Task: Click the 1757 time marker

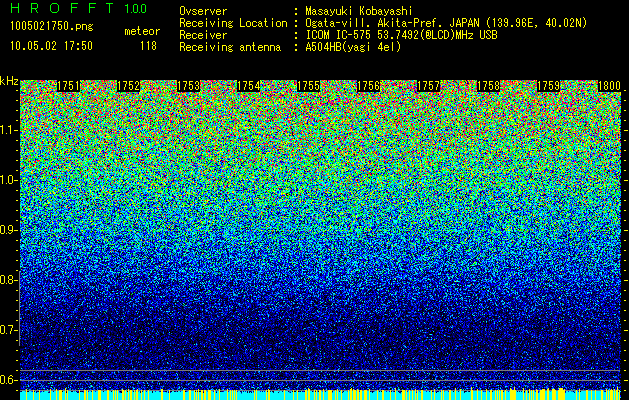Action: (429, 86)
